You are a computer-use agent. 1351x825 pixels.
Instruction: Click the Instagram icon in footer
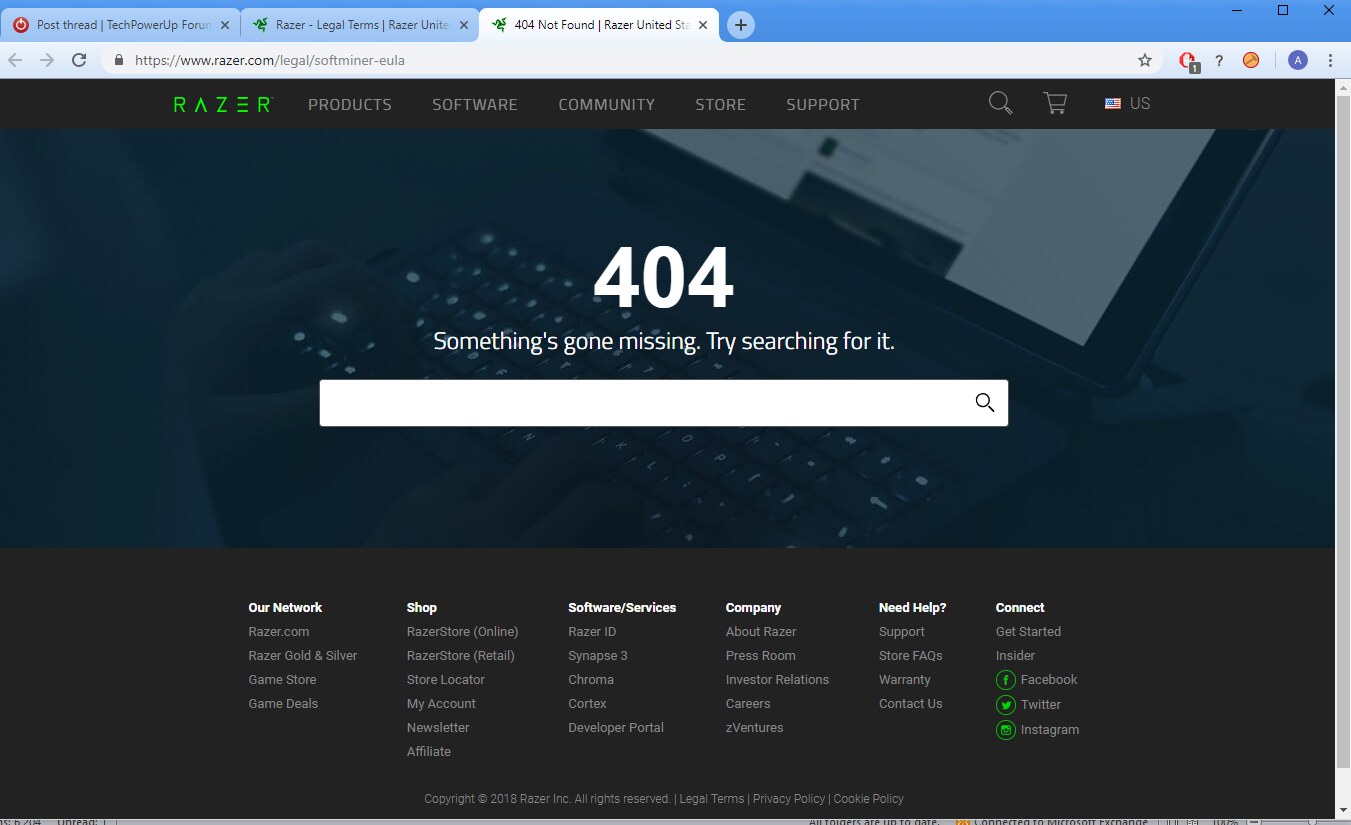[x=1006, y=730]
